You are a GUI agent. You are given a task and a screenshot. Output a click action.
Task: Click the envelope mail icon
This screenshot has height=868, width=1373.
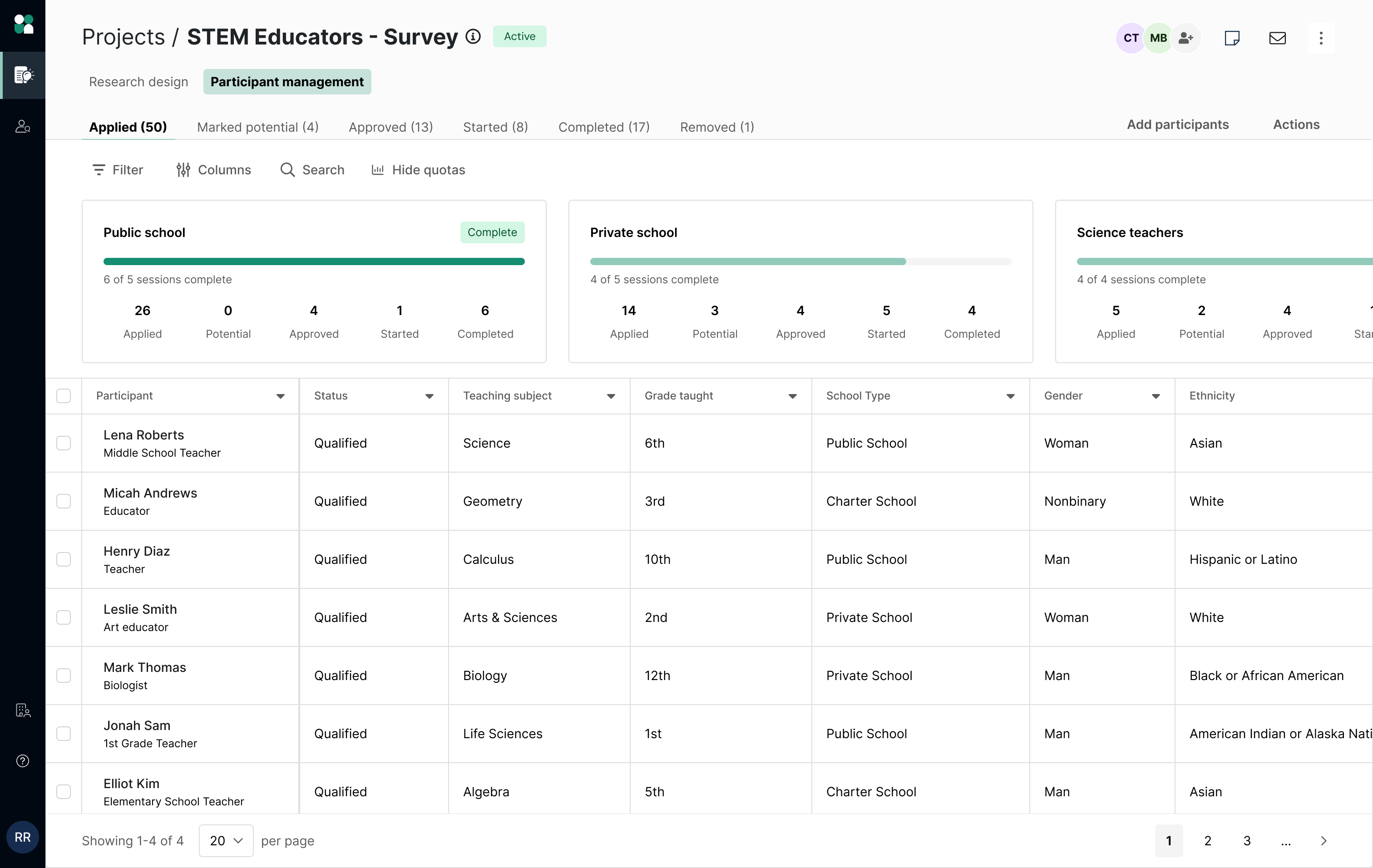[x=1277, y=38]
